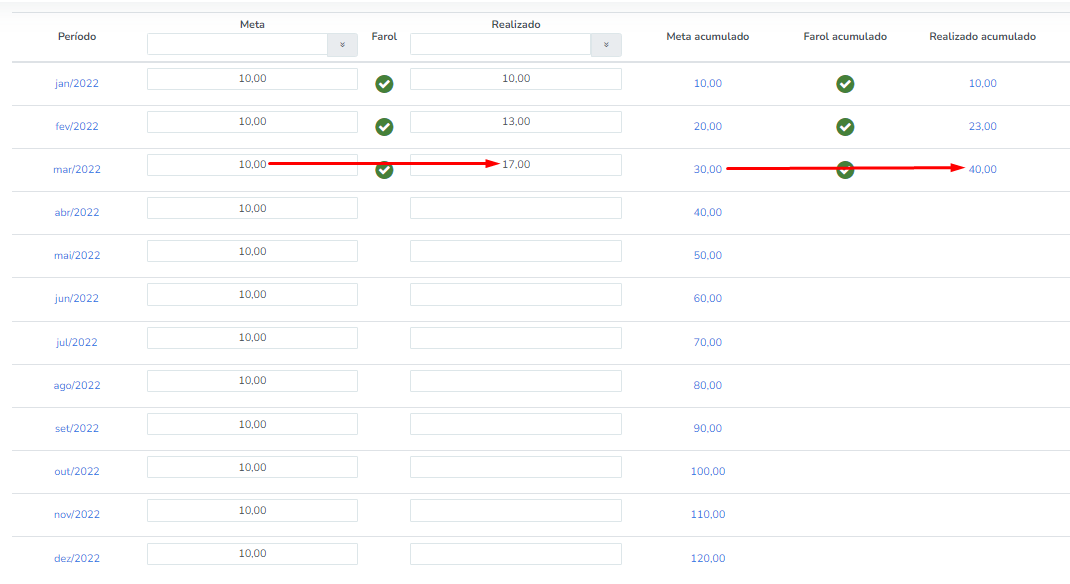Select the jul/2022 period link

[x=76, y=342]
